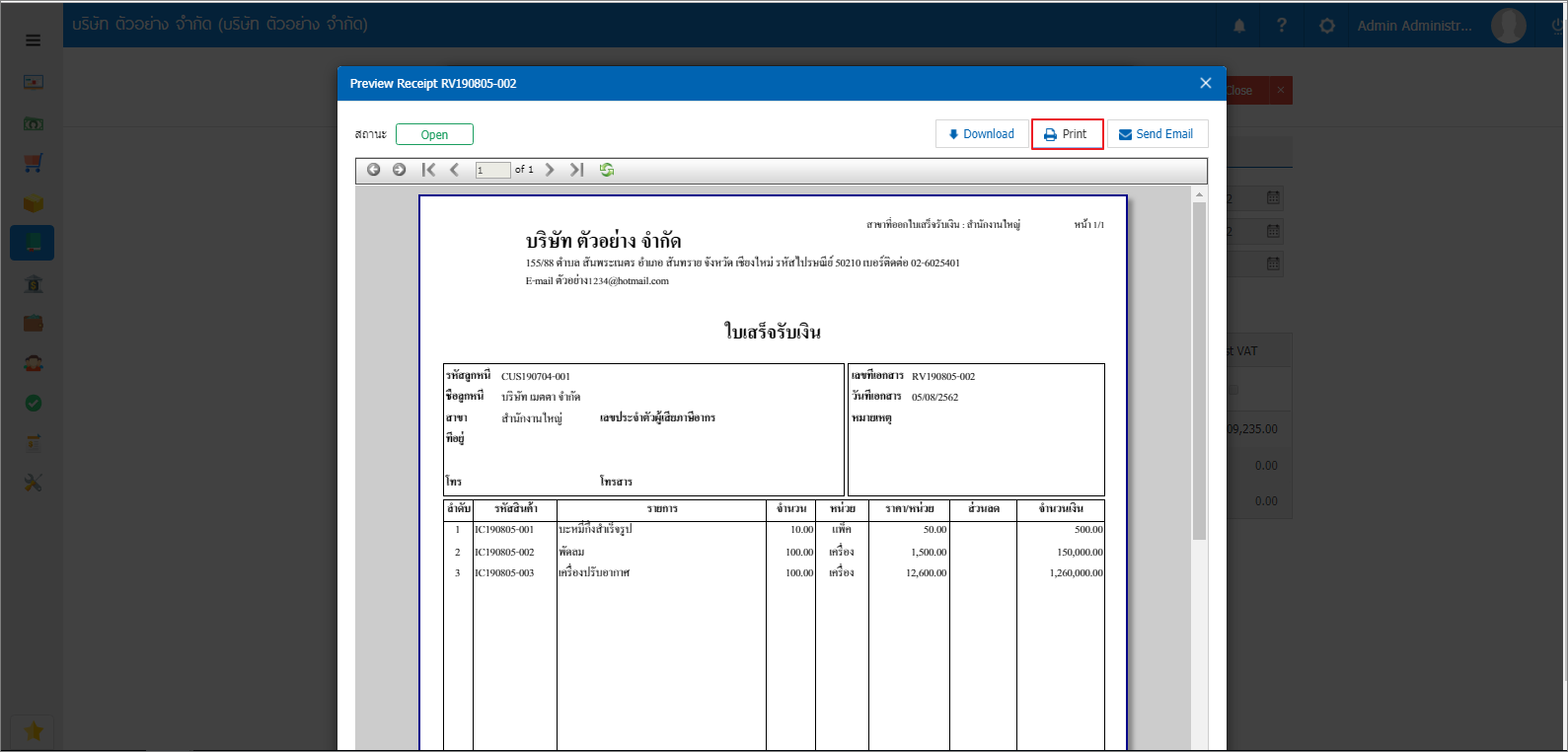Refresh the report with green refresh icon
1568x752 pixels.
click(607, 170)
